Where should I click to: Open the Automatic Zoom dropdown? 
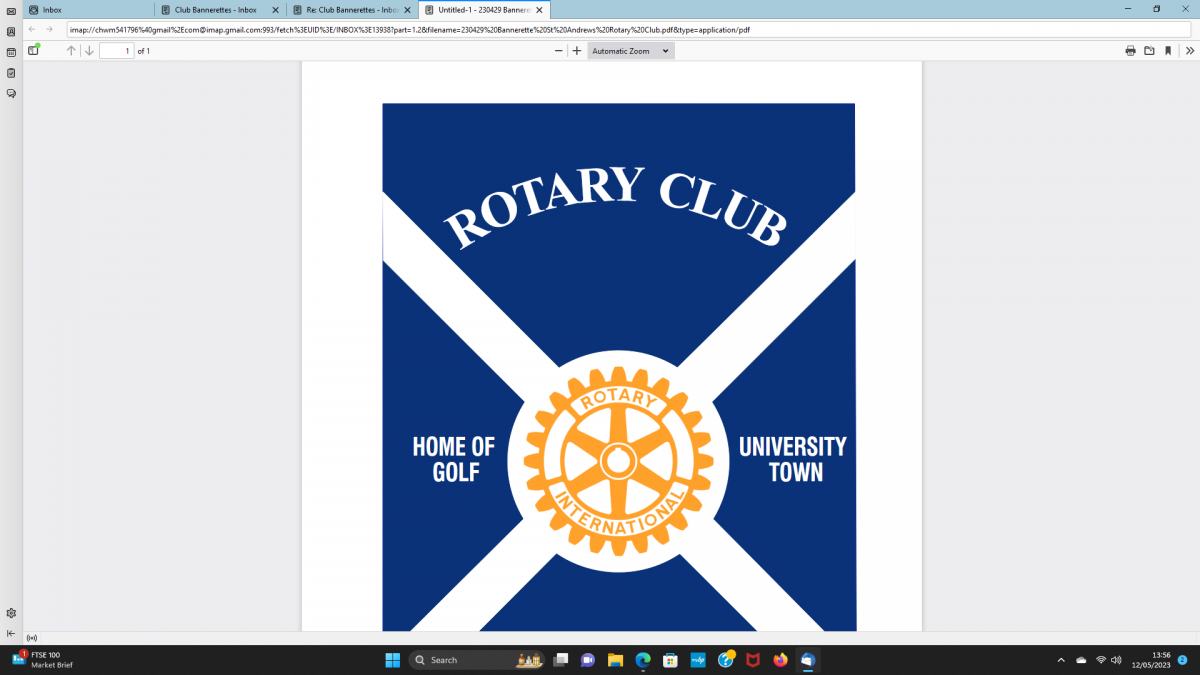[630, 50]
